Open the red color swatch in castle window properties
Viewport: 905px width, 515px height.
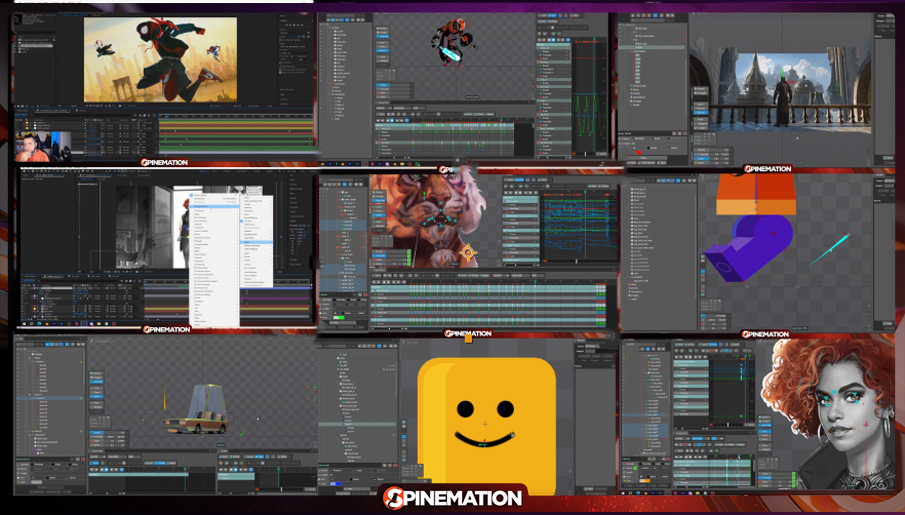(639, 152)
